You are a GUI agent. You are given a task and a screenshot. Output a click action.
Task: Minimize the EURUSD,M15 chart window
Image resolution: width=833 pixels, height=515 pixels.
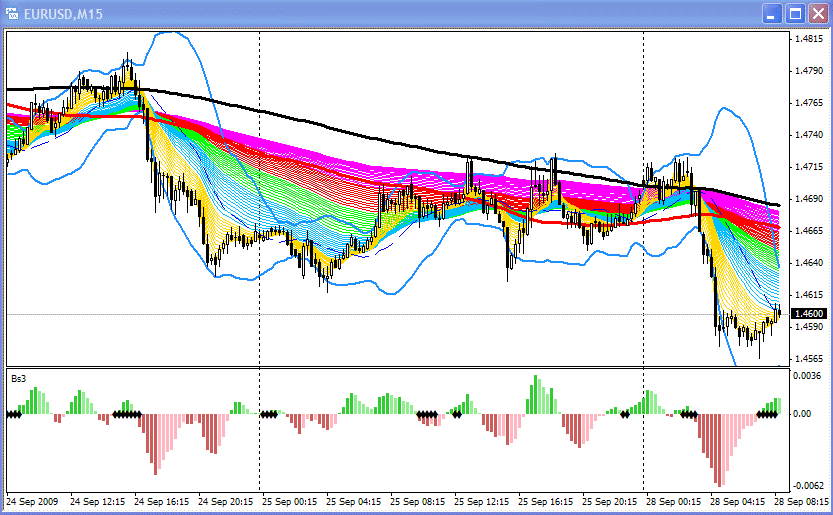[x=772, y=14]
